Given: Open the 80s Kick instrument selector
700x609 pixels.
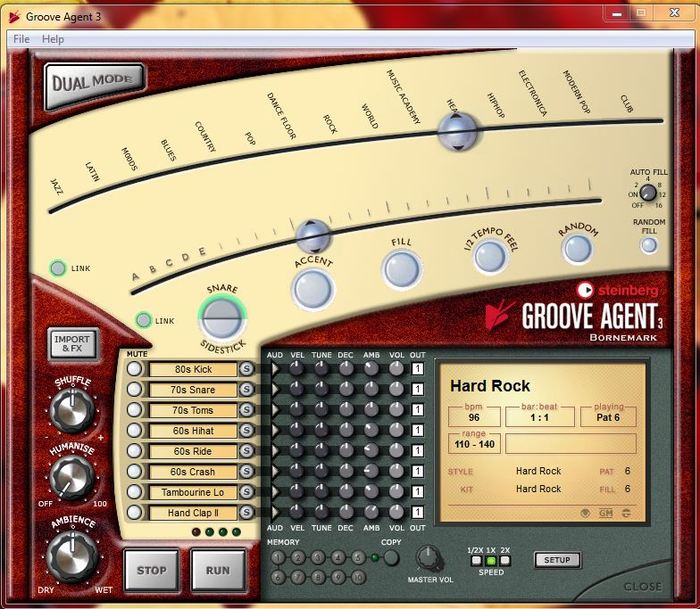Looking at the screenshot, I should pyautogui.click(x=193, y=369).
